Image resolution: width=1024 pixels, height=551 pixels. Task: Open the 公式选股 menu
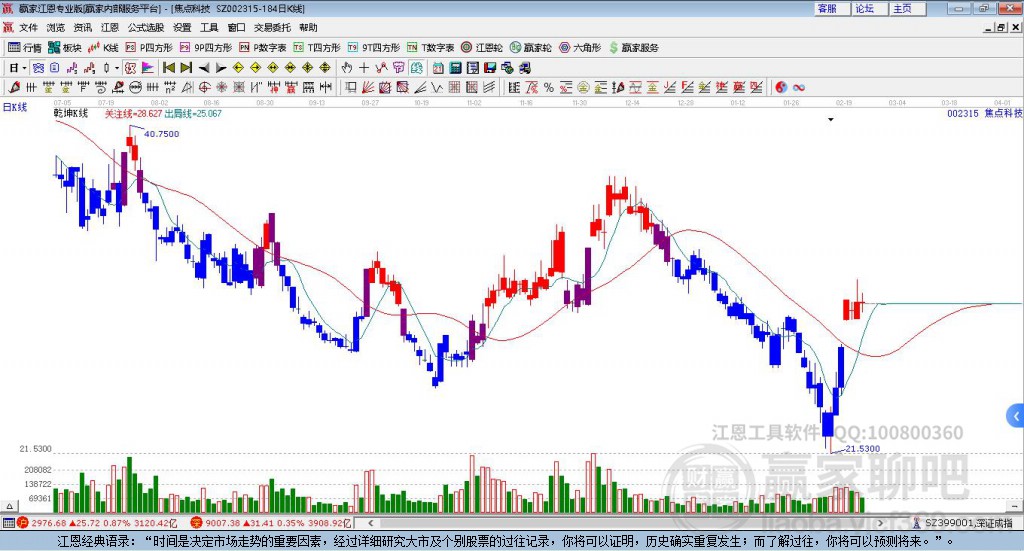point(146,27)
